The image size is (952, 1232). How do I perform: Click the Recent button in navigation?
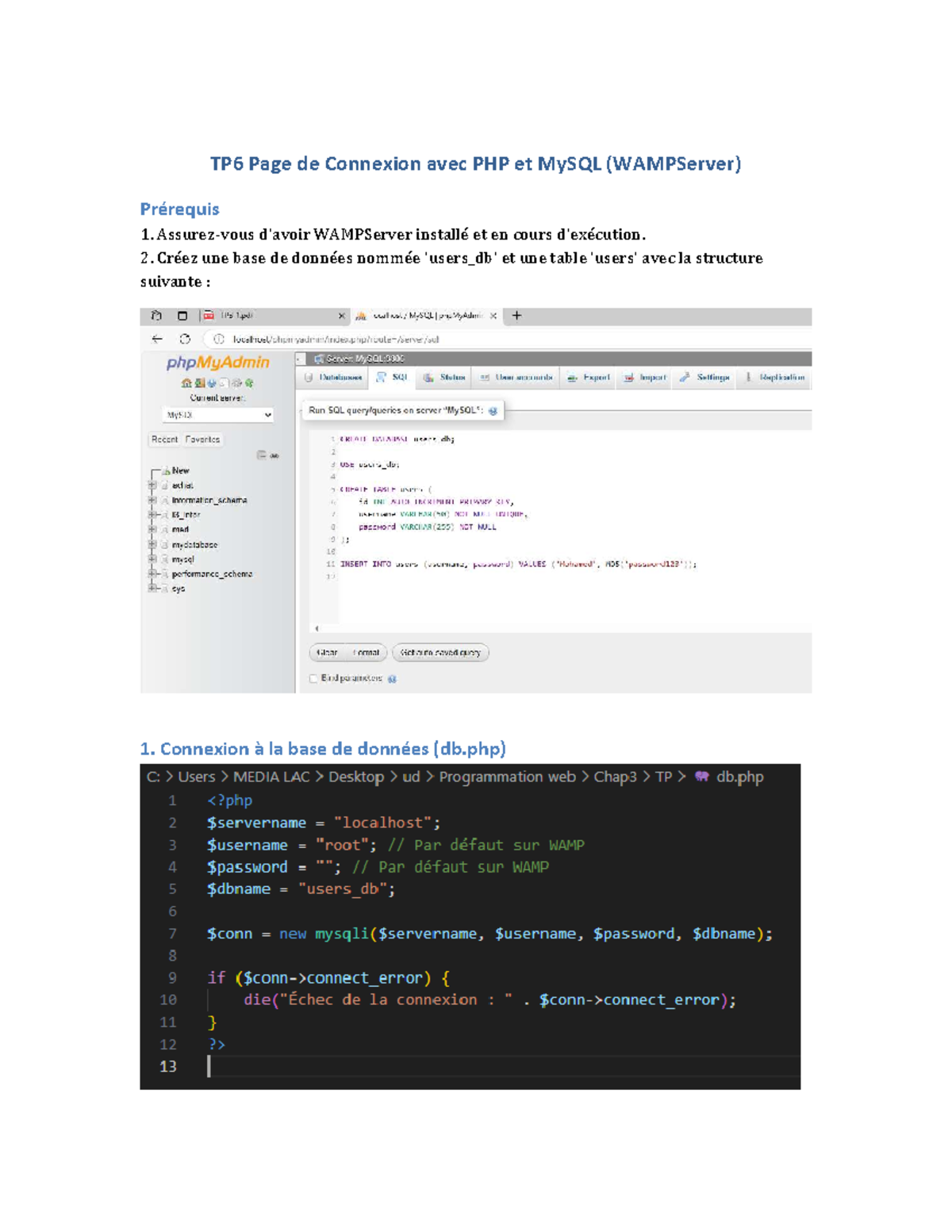165,439
